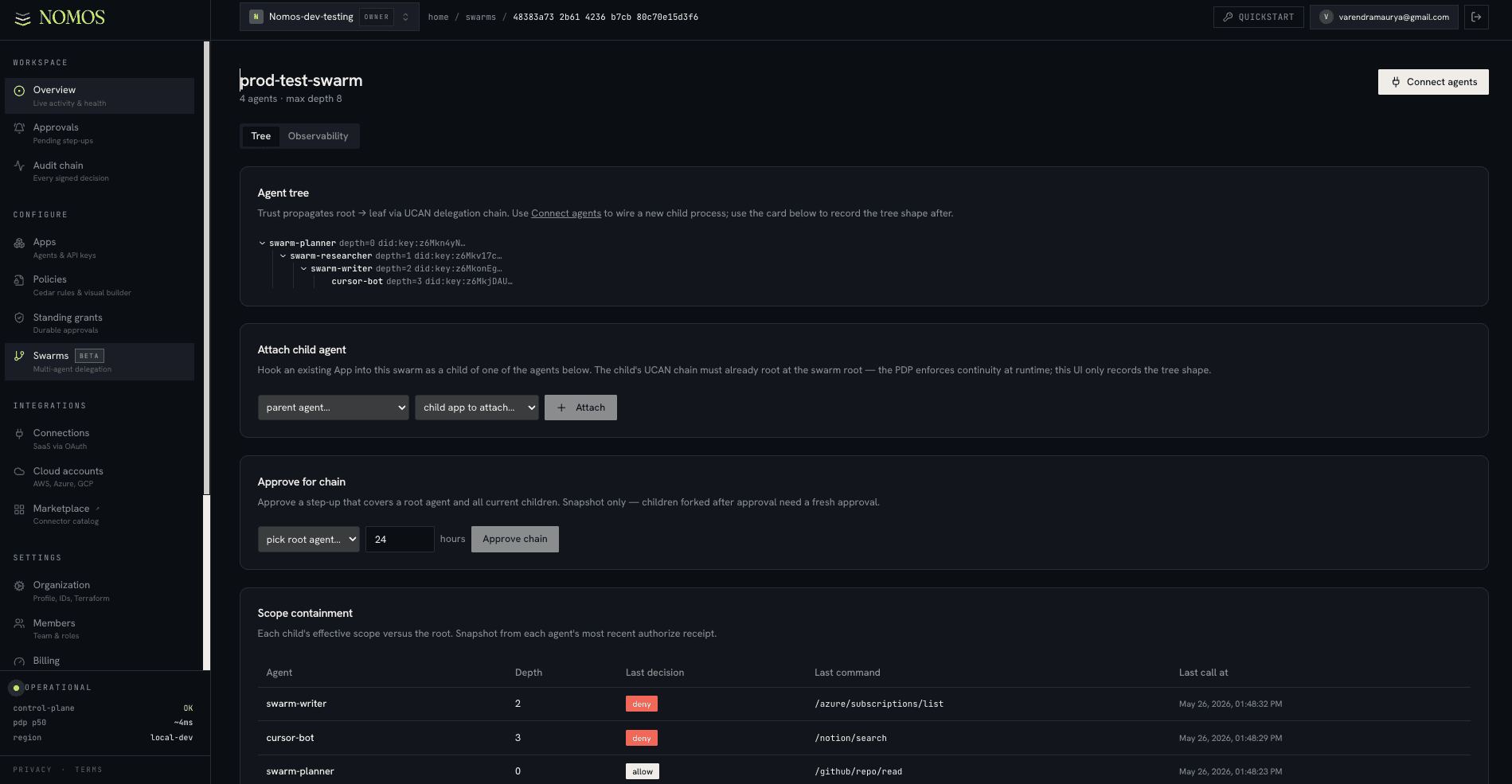Open Policies document icon
Image resolution: width=1512 pixels, height=784 pixels.
click(19, 280)
